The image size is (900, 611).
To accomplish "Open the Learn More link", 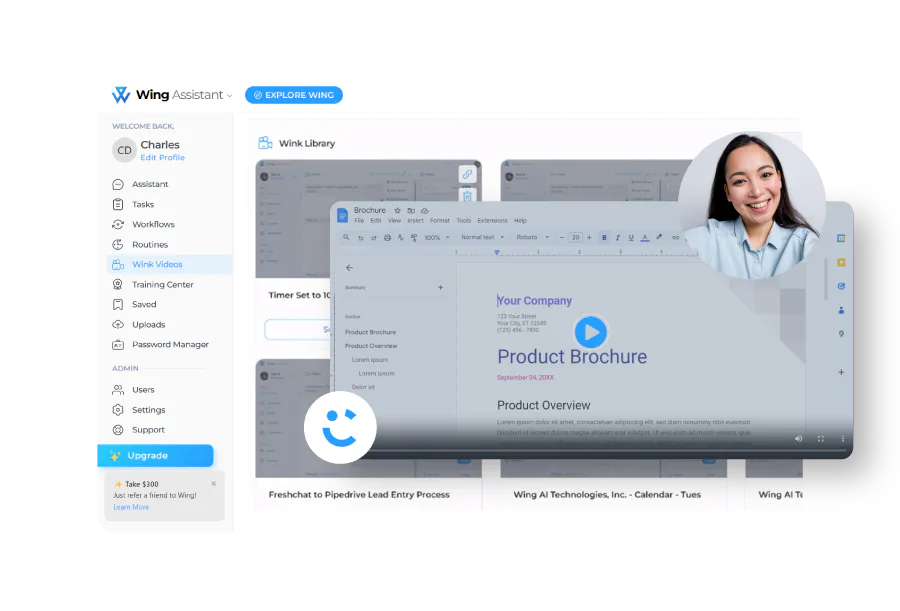I will (x=131, y=507).
